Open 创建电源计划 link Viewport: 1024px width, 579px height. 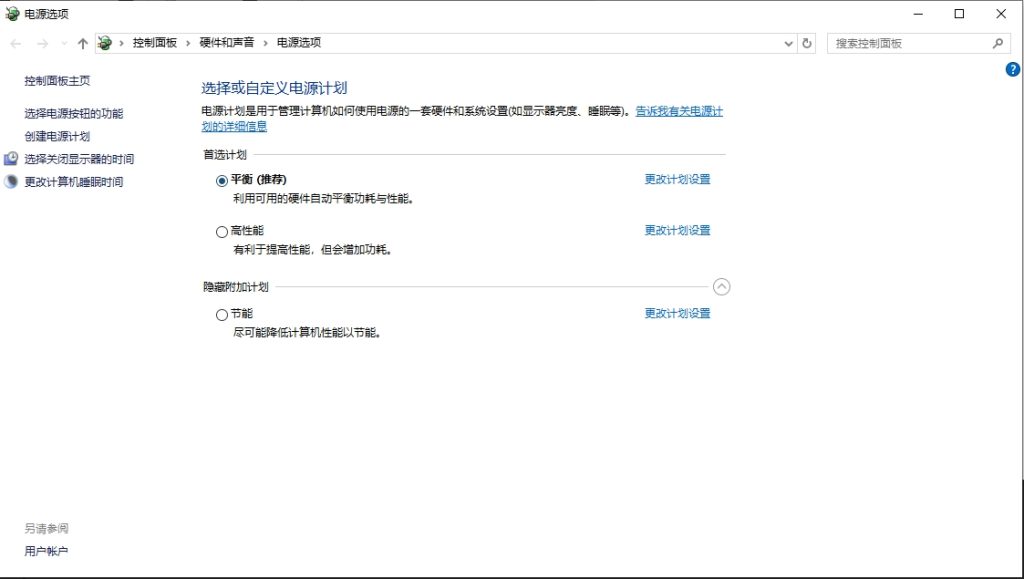(57, 136)
